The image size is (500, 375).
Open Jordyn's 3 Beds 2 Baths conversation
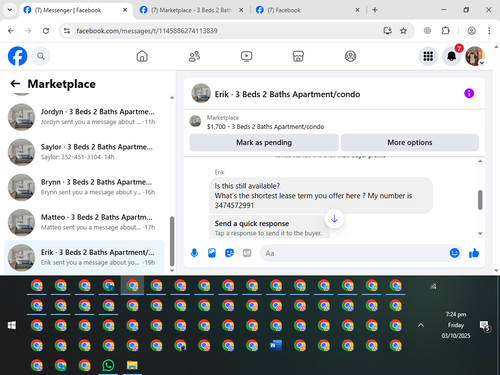pyautogui.click(x=84, y=117)
